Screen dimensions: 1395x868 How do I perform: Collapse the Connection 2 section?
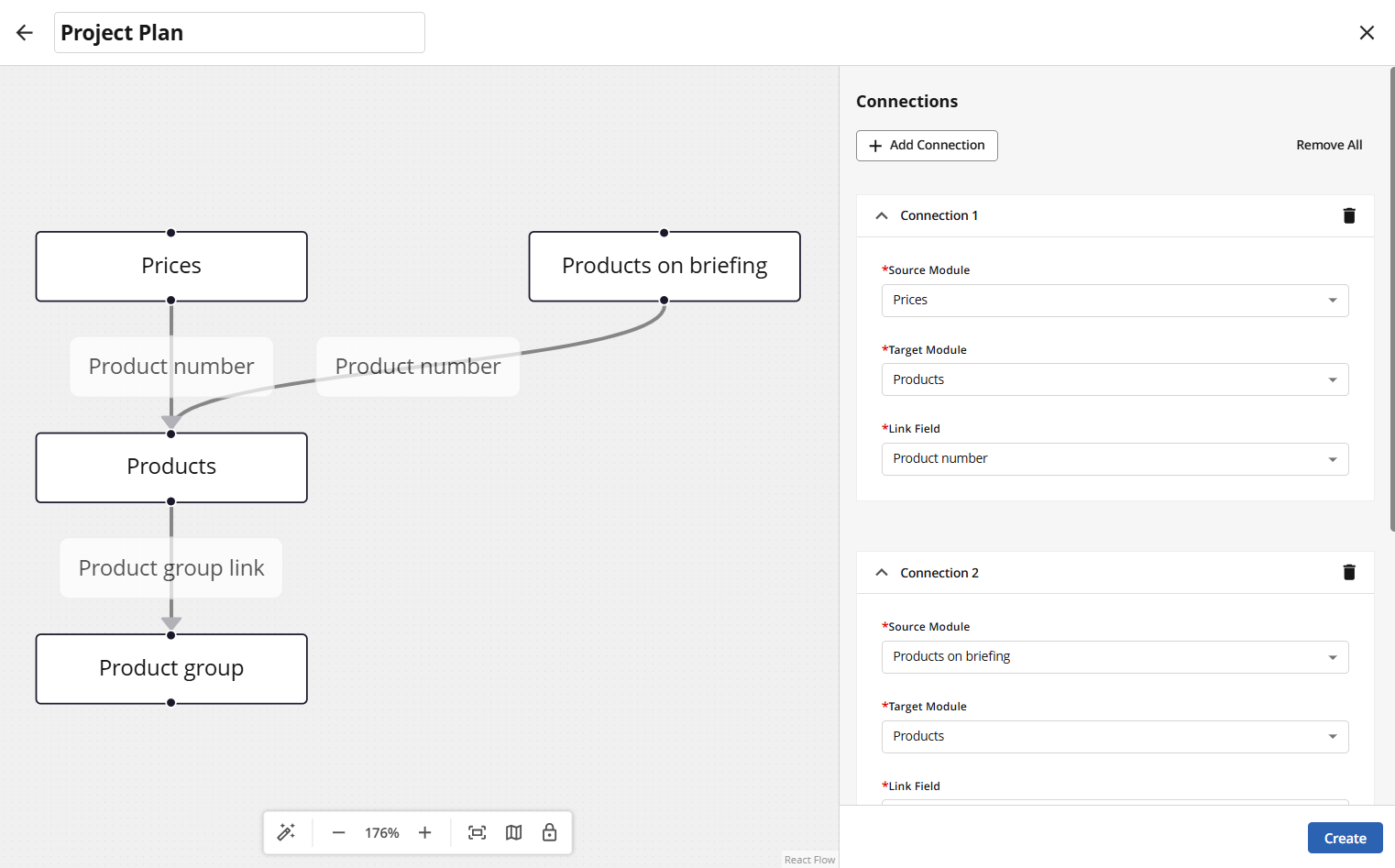click(882, 573)
